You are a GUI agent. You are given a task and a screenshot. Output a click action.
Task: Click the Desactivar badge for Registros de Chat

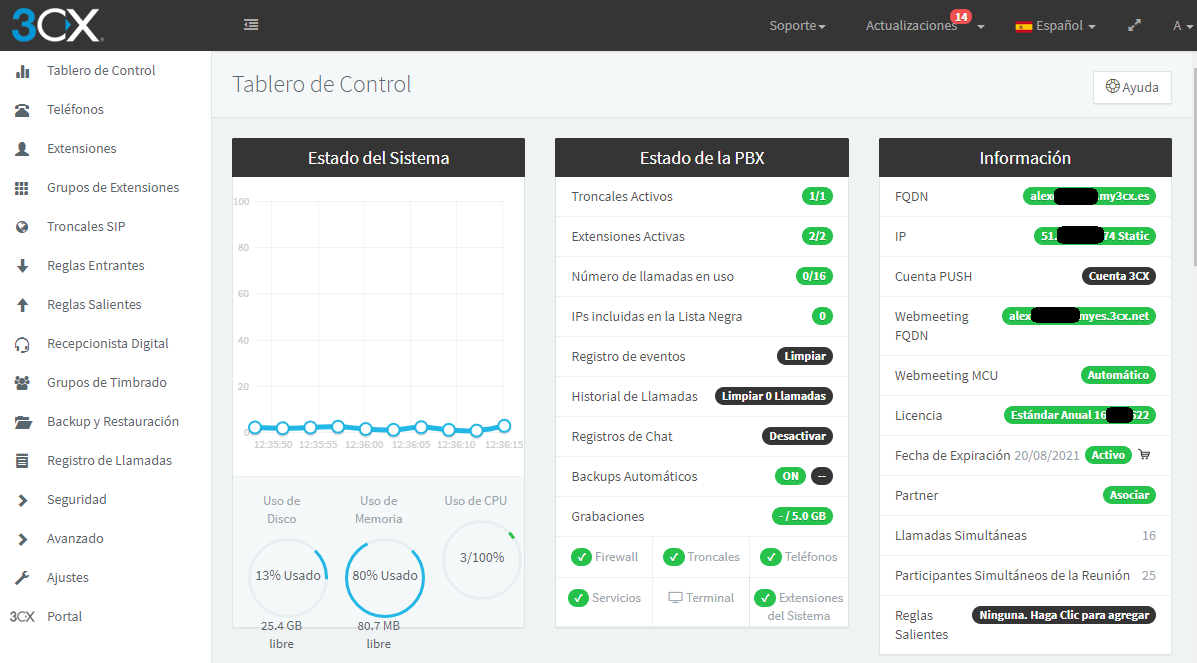(796, 436)
